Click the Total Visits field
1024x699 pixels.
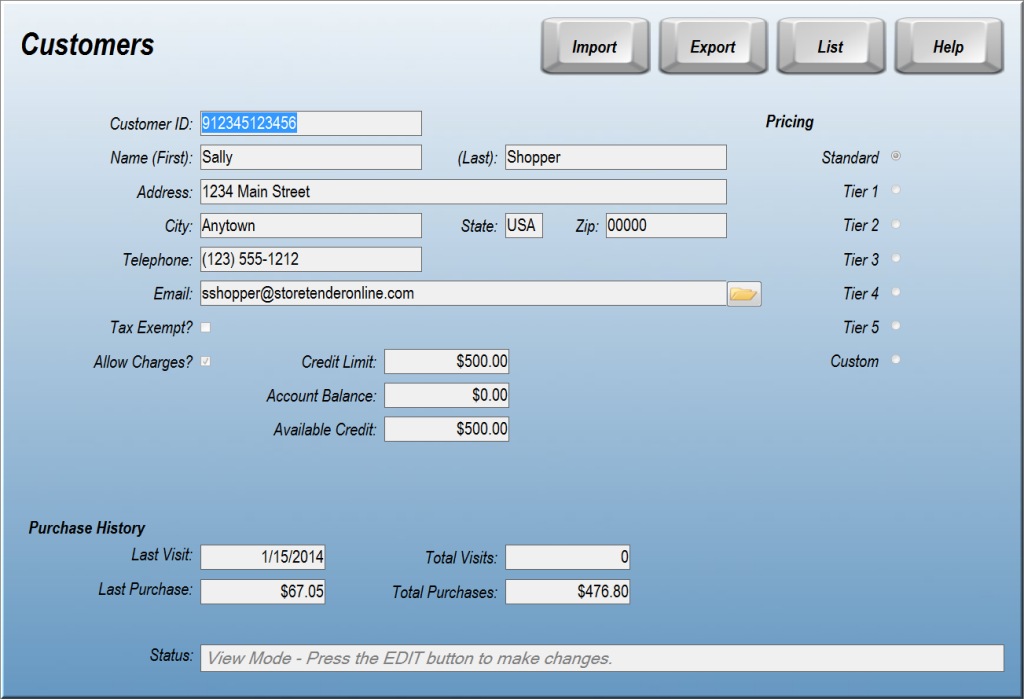click(568, 557)
